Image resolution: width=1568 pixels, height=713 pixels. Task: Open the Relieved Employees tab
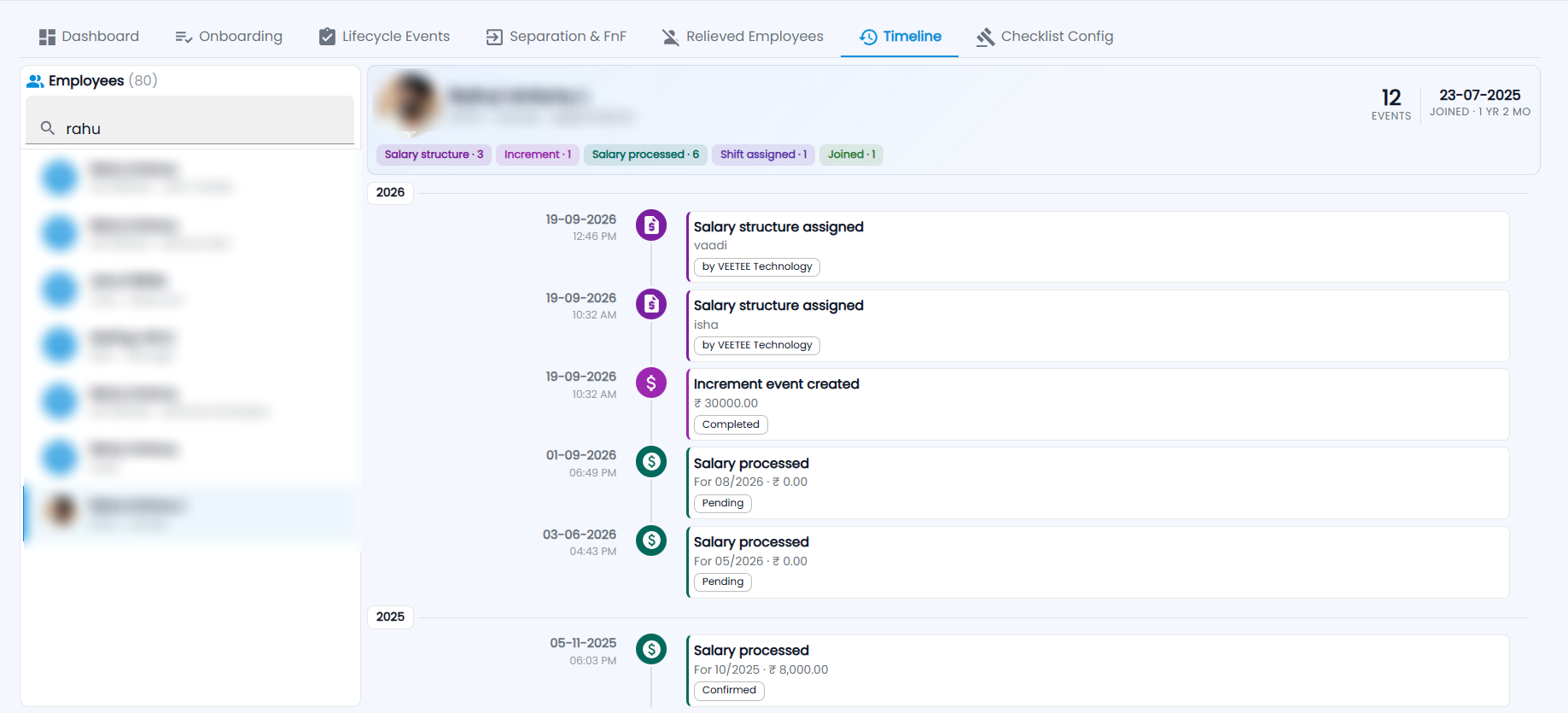tap(743, 37)
